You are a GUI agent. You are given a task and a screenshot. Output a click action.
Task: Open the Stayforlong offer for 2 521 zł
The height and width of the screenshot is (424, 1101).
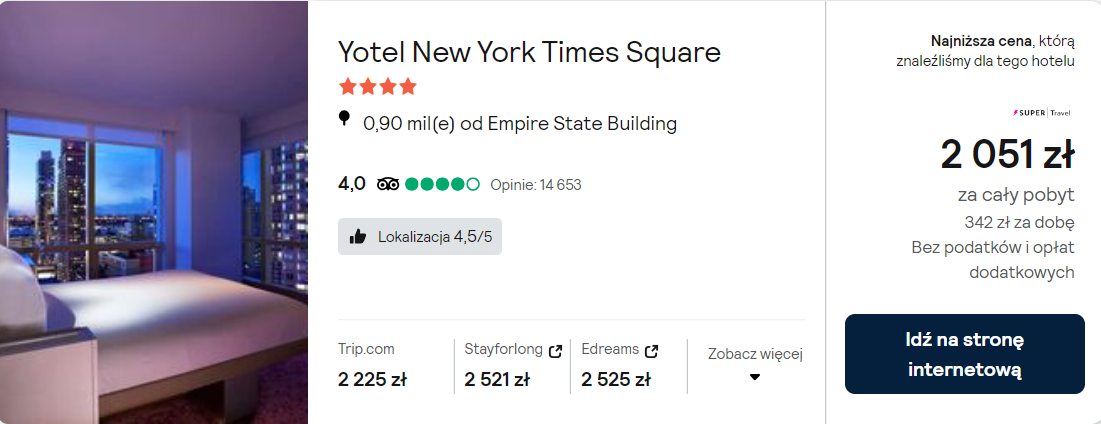[x=497, y=379]
